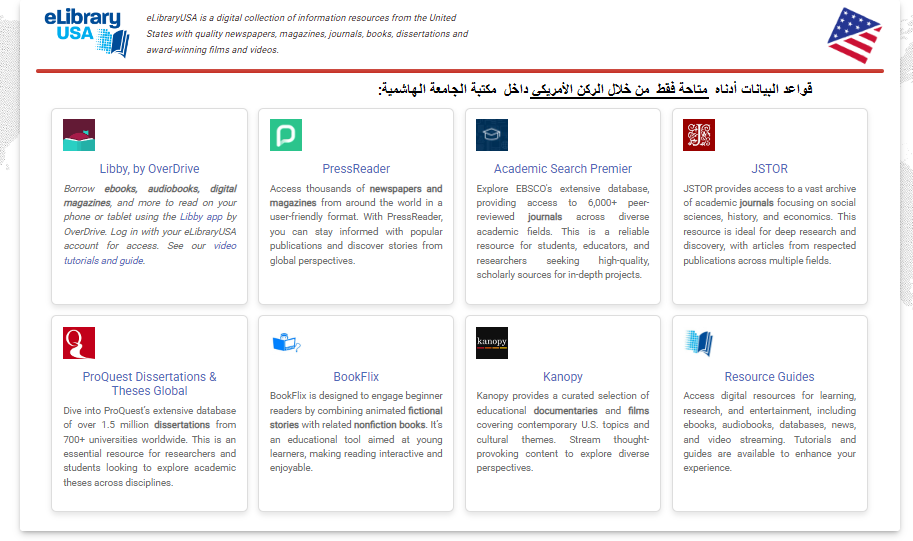Image resolution: width=913 pixels, height=541 pixels.
Task: Click the Libby card description text
Action: tap(149, 224)
